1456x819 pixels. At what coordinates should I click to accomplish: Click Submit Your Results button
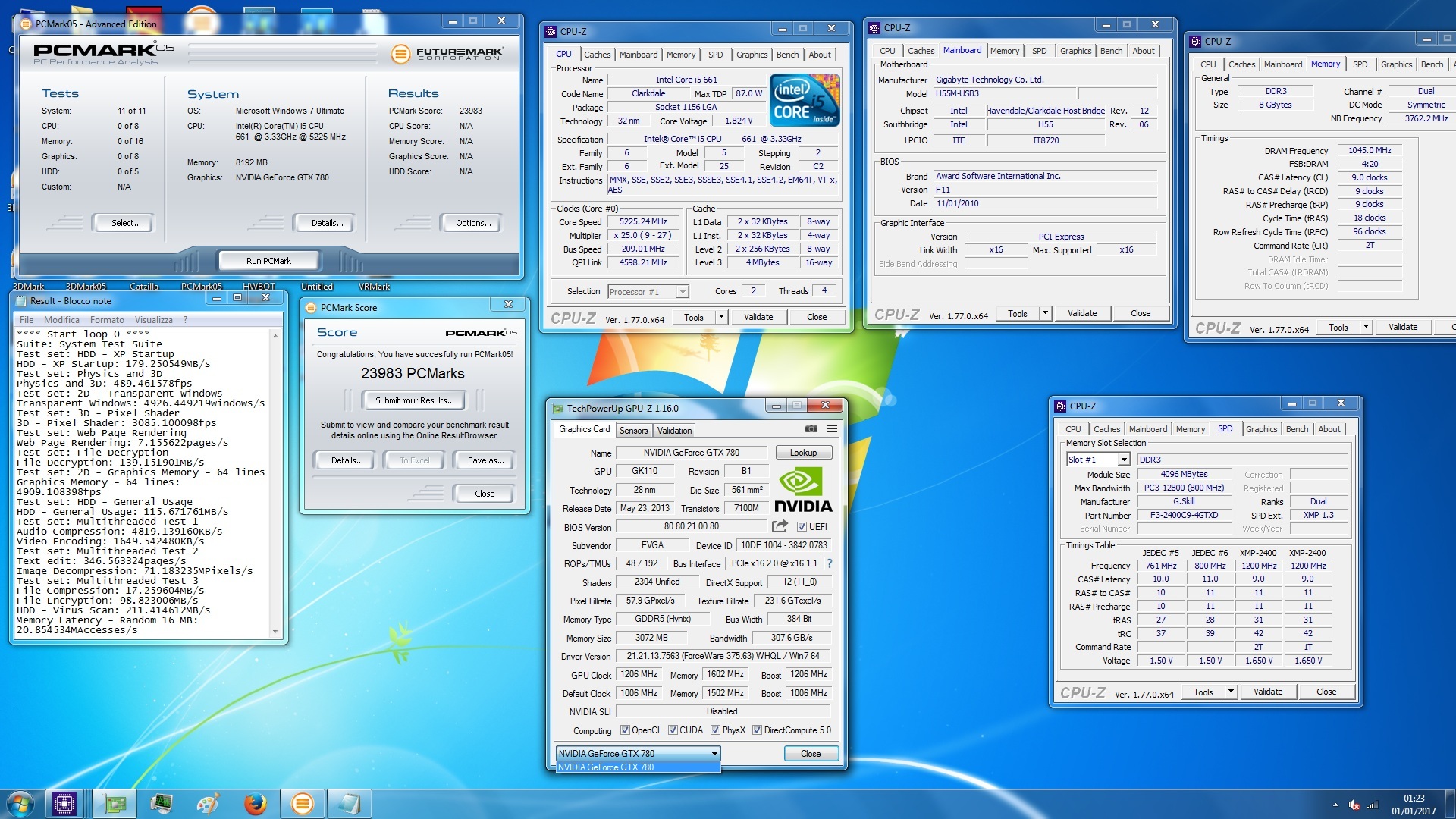[x=414, y=400]
